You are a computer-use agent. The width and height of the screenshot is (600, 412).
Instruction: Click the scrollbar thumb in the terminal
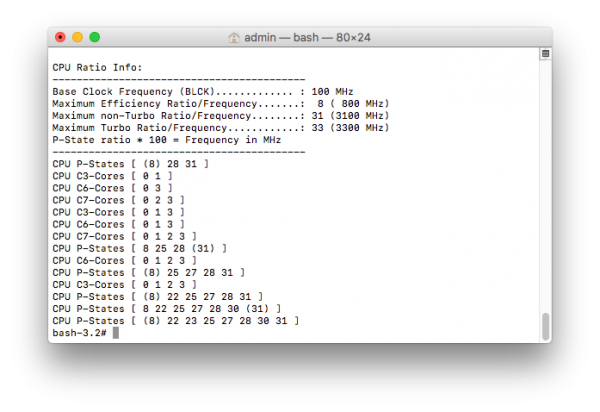tap(545, 325)
